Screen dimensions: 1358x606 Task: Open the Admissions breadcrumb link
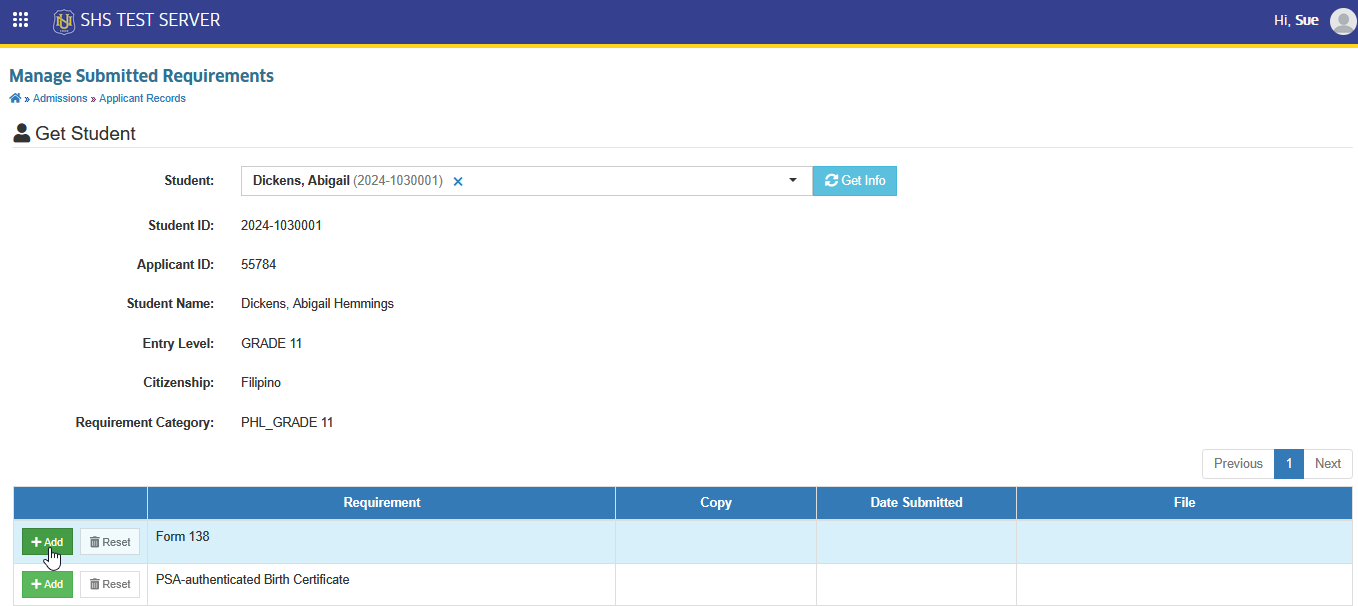pos(60,98)
